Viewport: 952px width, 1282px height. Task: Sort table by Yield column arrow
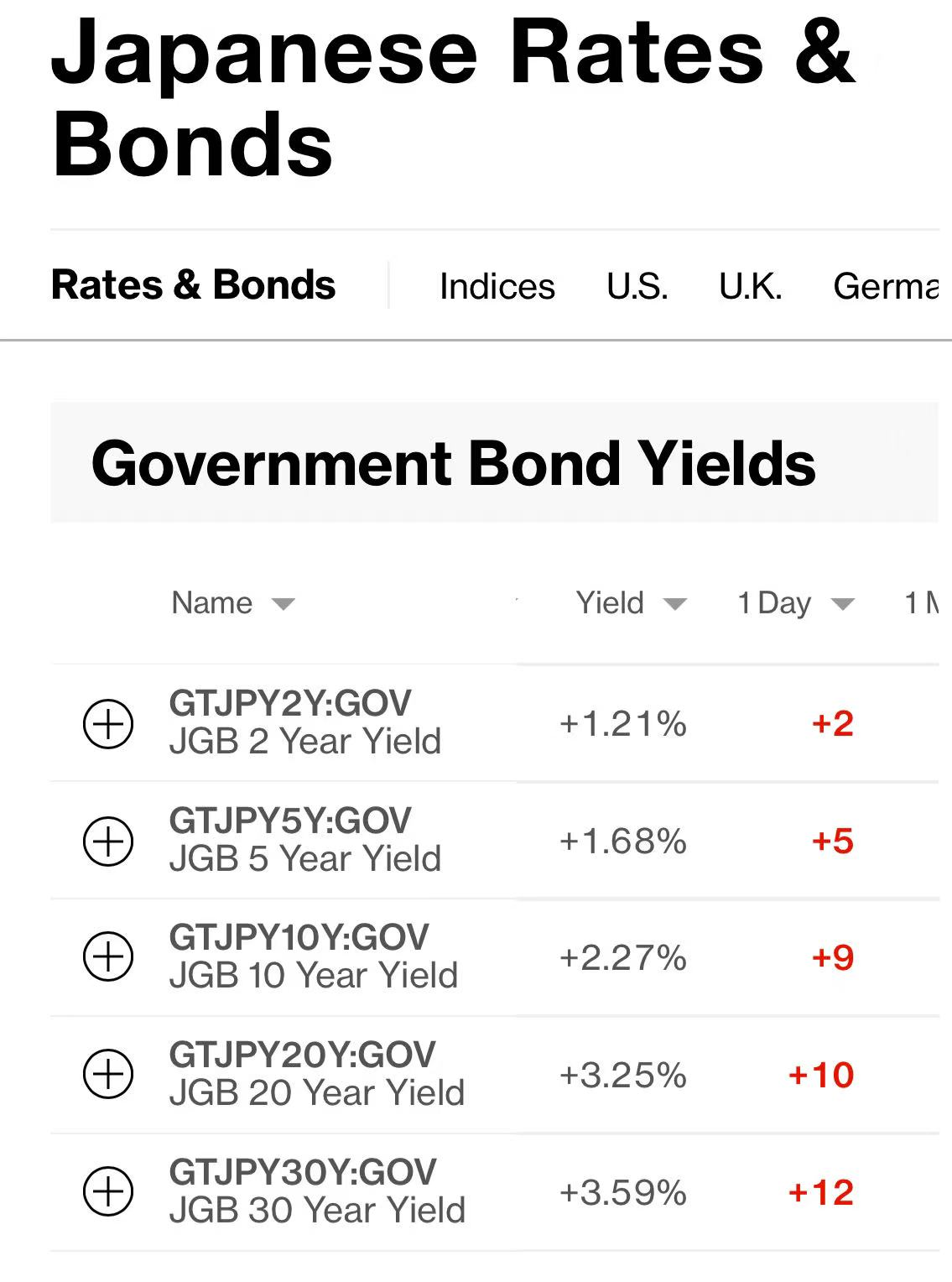click(x=674, y=604)
